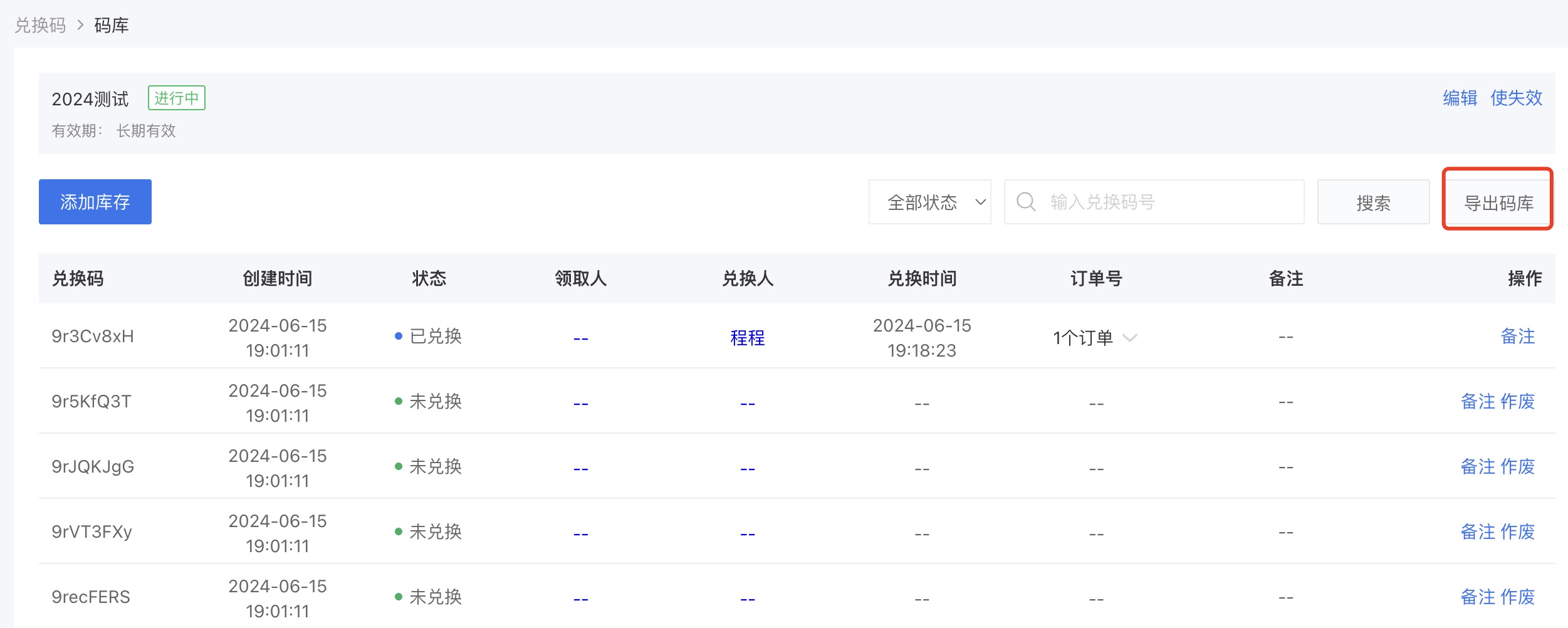Image resolution: width=1568 pixels, height=628 pixels.
Task: Click 备注 for code 9recFERS
Action: point(1478,597)
